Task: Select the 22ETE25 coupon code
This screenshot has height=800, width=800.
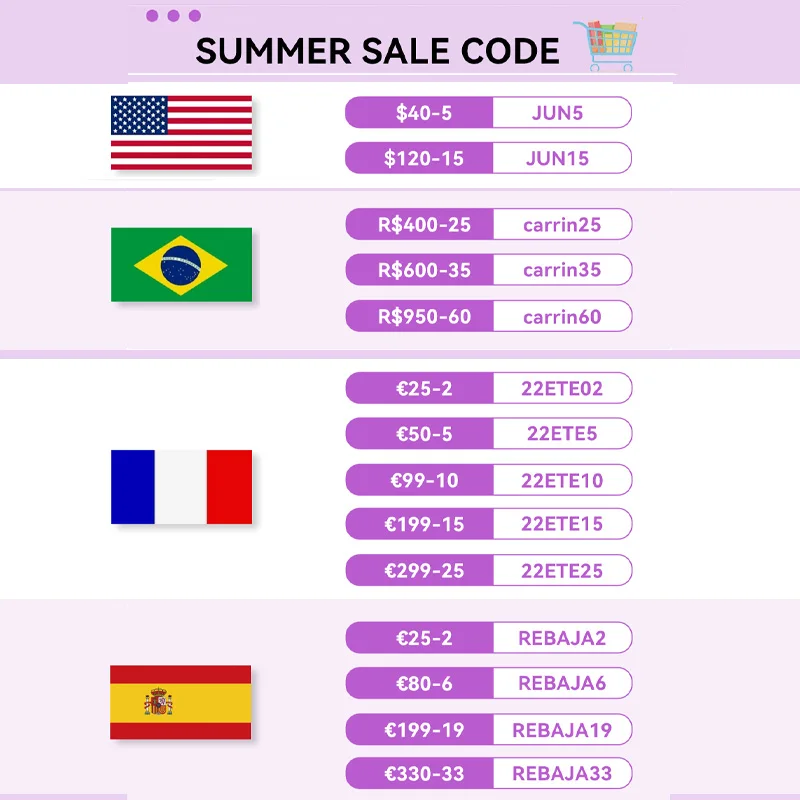Action: coord(562,571)
